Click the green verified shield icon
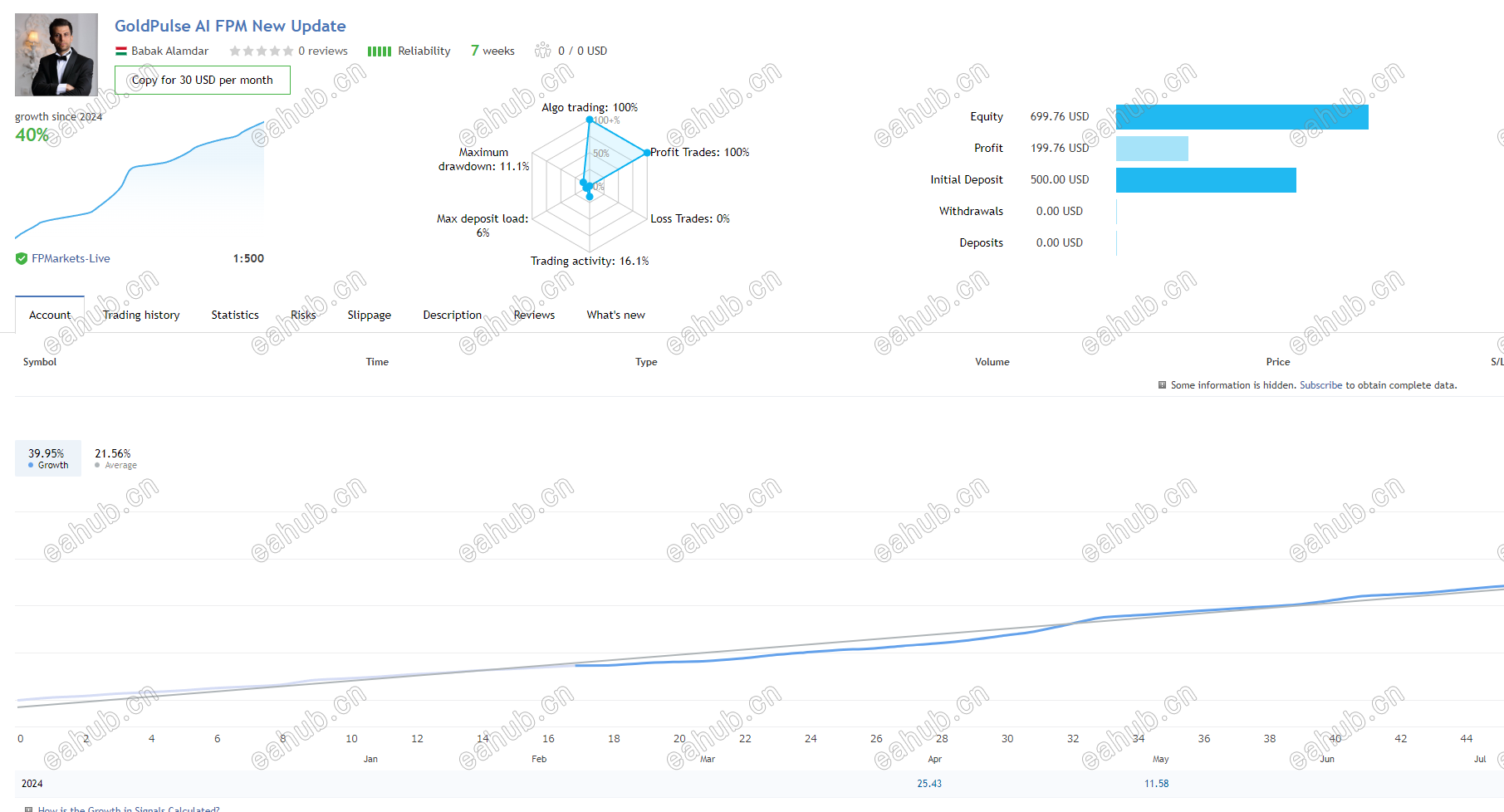Screen dimensions: 1504x812 pyautogui.click(x=22, y=259)
